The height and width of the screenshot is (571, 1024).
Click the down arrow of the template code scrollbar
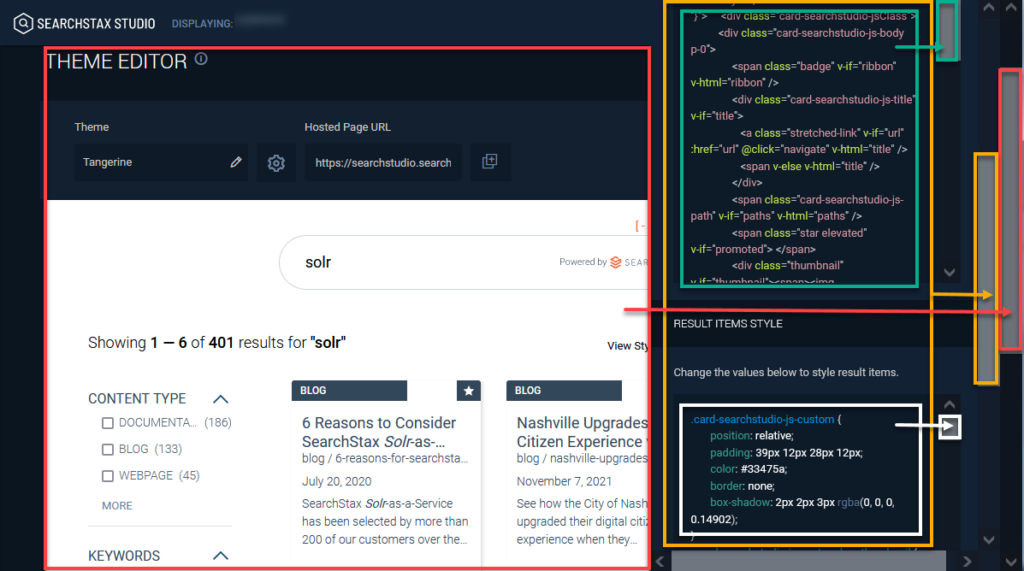coord(950,272)
